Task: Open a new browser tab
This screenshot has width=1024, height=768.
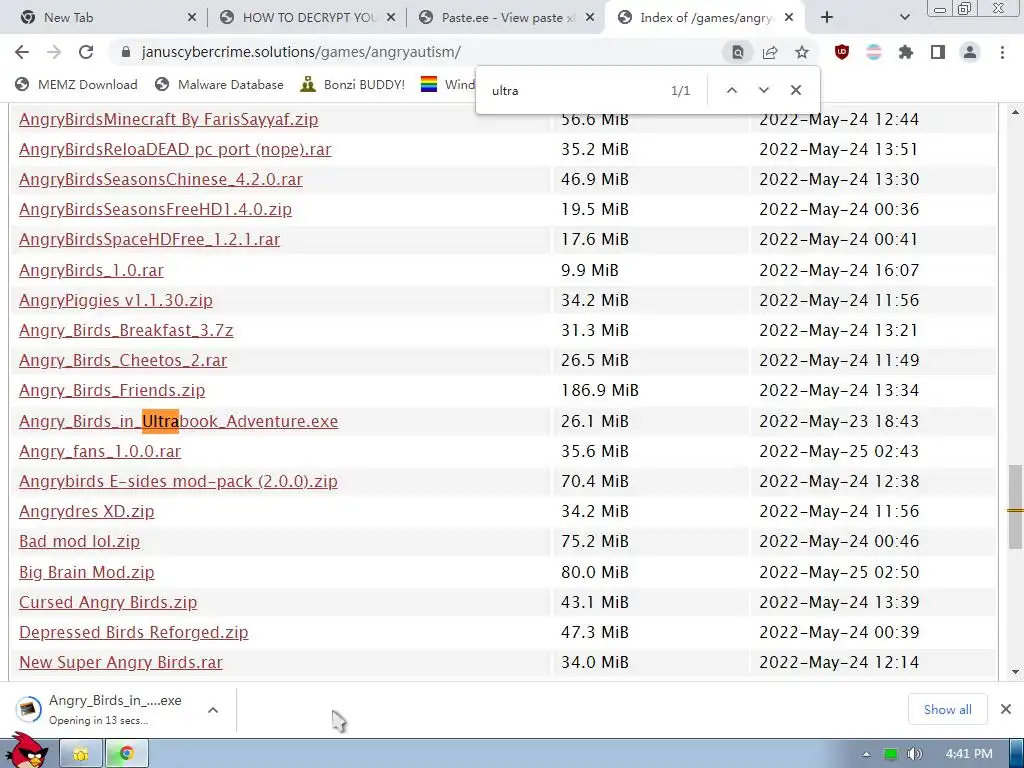Action: pos(827,18)
